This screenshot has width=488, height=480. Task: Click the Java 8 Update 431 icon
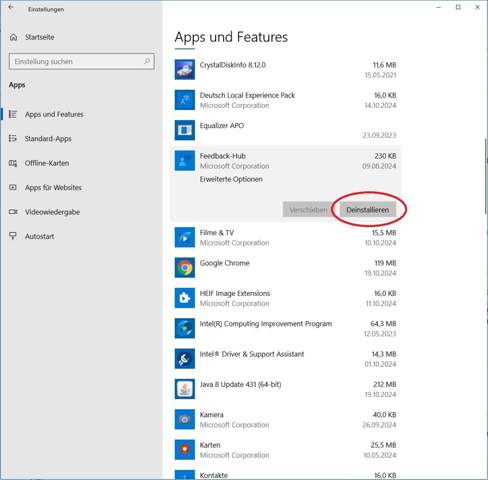point(185,389)
